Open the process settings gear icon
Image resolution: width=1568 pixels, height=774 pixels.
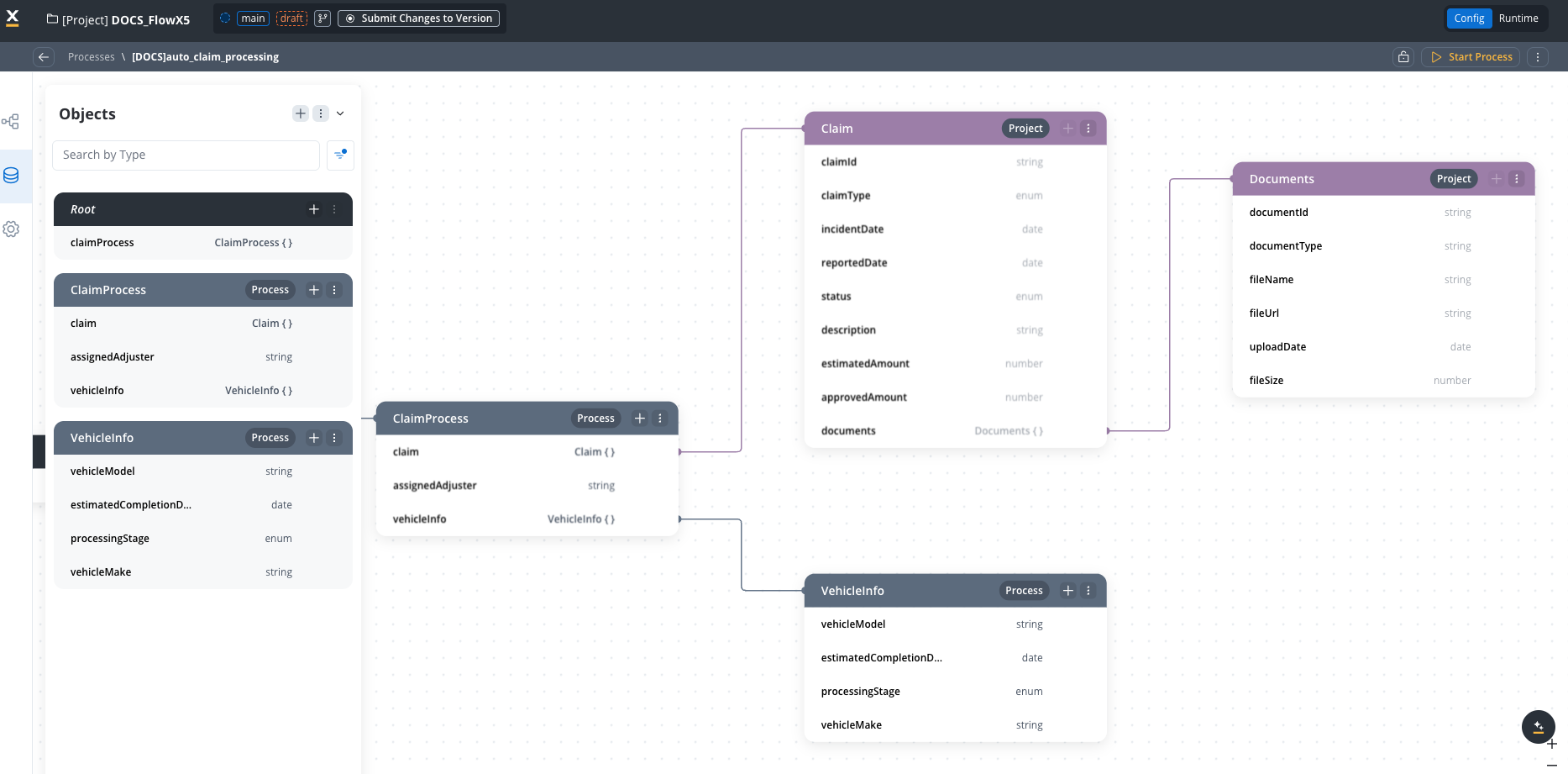[x=11, y=229]
